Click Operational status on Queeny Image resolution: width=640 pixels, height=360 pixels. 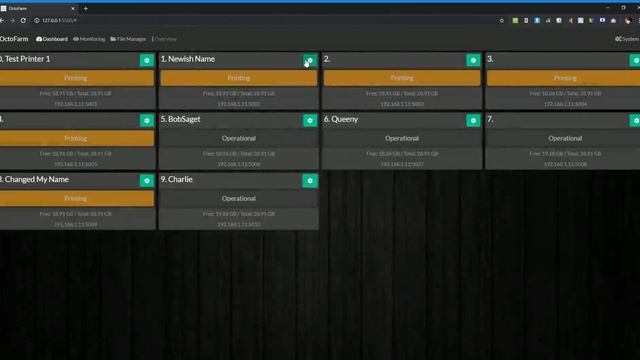pyautogui.click(x=402, y=138)
